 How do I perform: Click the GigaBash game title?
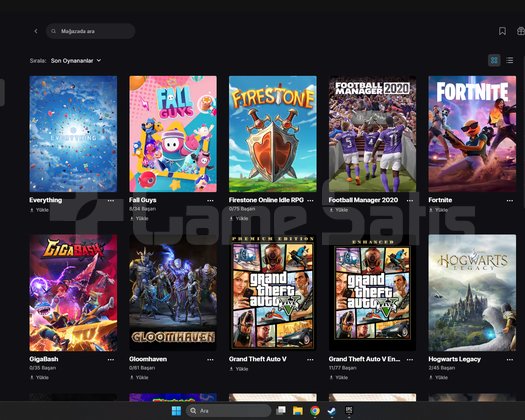pyautogui.click(x=44, y=359)
